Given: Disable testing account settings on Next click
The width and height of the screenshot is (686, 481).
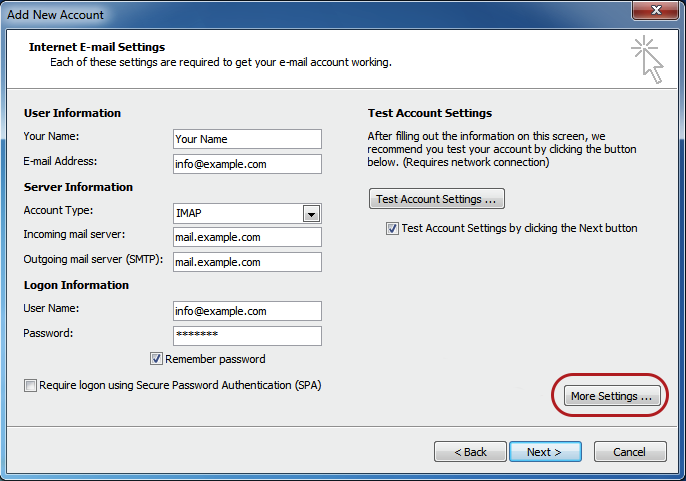Looking at the screenshot, I should point(392,228).
